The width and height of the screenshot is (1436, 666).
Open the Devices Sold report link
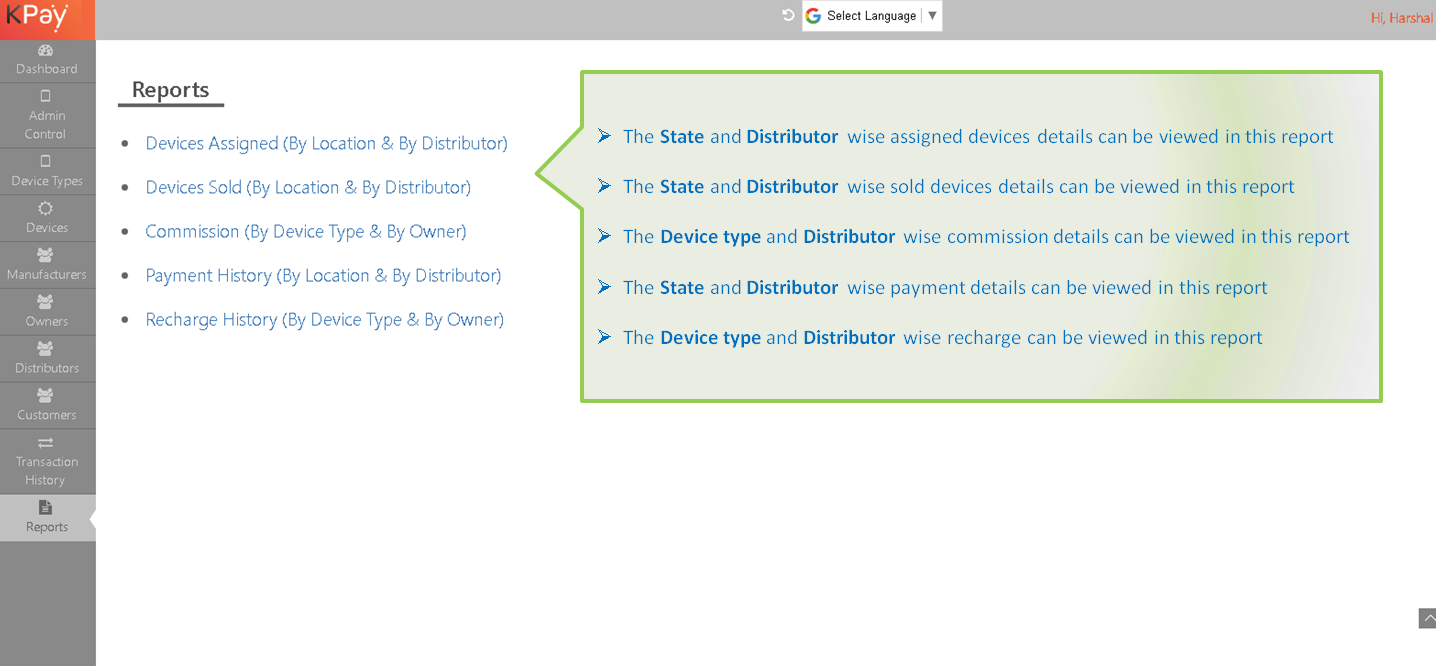pos(308,187)
